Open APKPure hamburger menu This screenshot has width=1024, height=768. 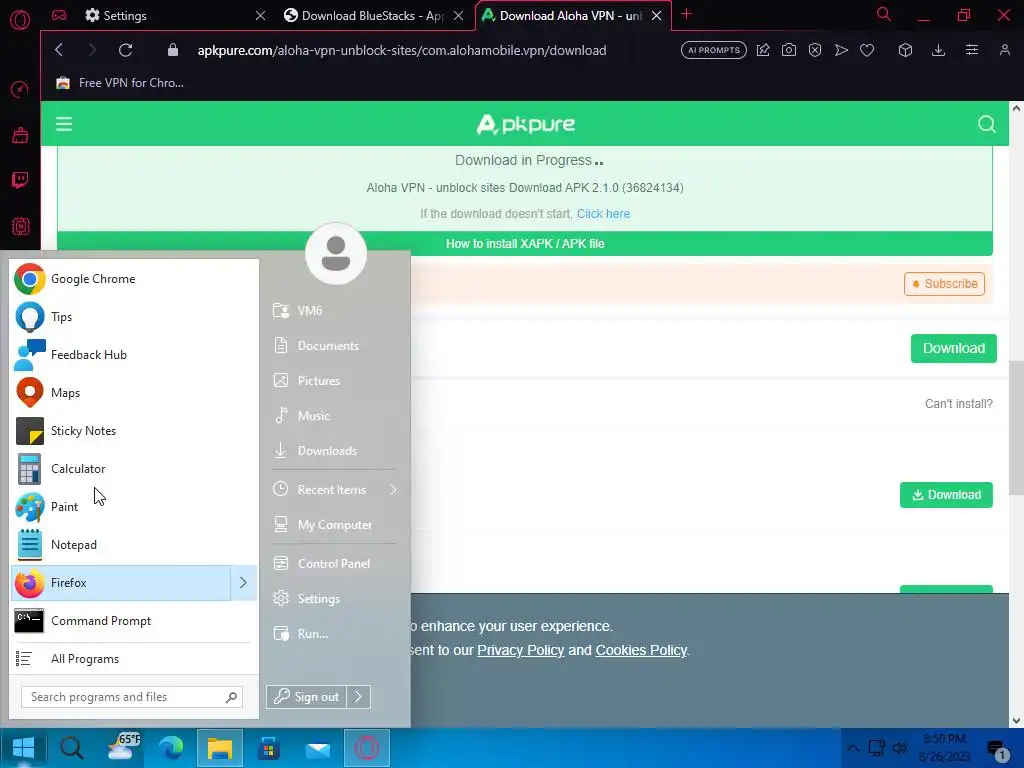click(64, 124)
